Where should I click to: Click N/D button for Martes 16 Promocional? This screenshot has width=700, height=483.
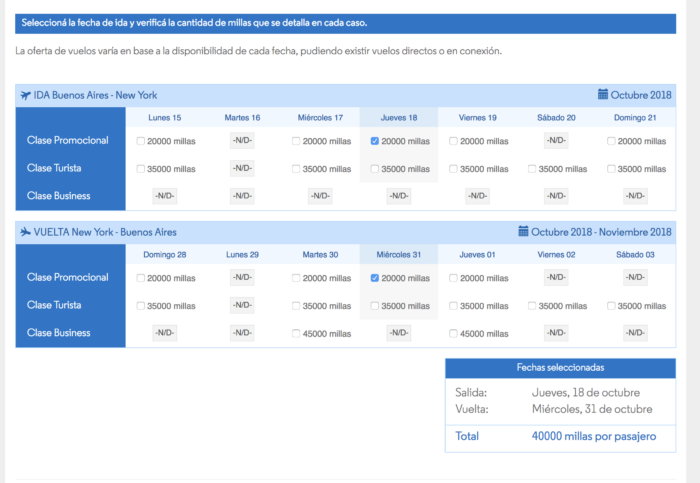click(242, 141)
